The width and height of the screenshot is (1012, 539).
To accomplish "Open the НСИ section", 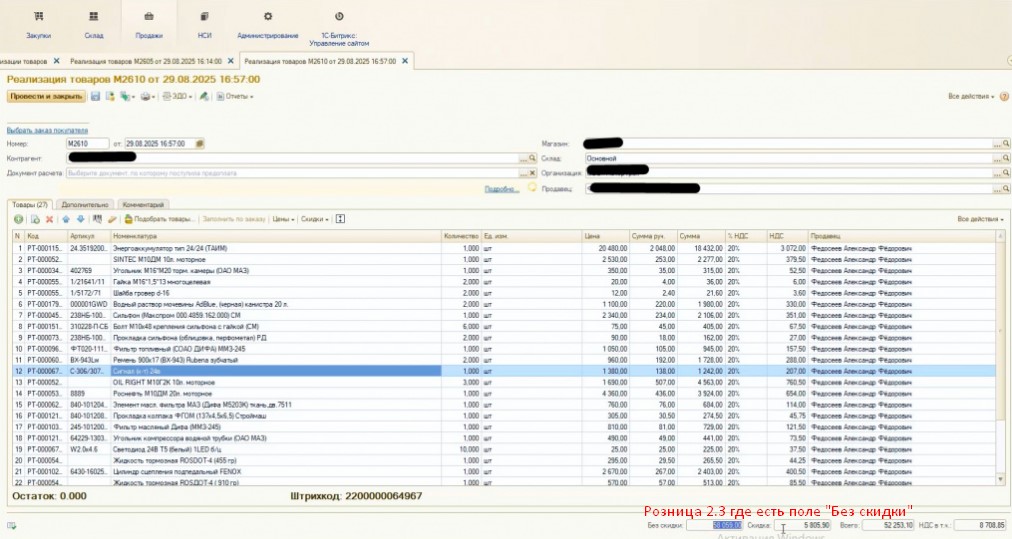I will pyautogui.click(x=205, y=25).
